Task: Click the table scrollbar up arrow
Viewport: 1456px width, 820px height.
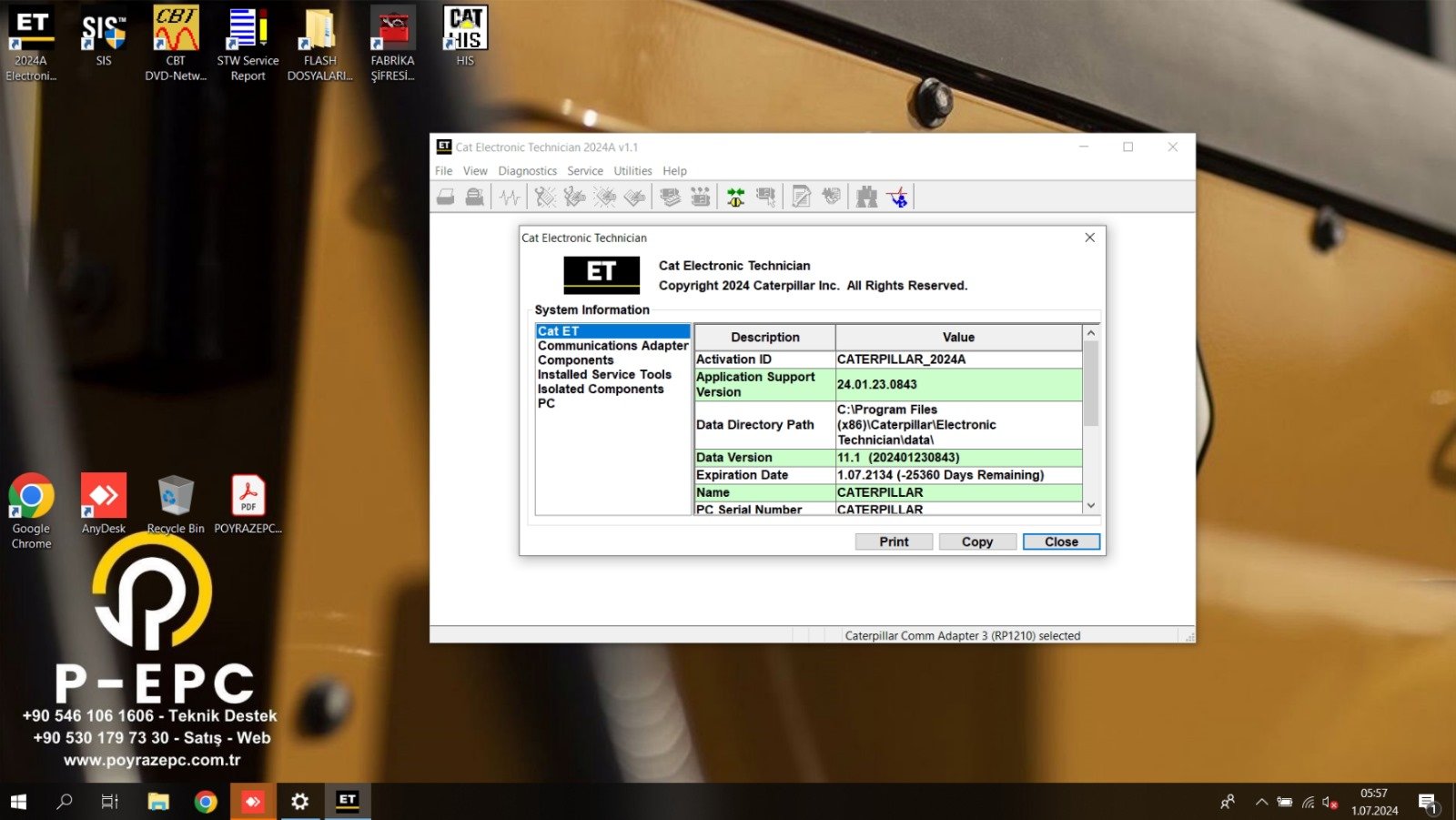Action: point(1091,333)
